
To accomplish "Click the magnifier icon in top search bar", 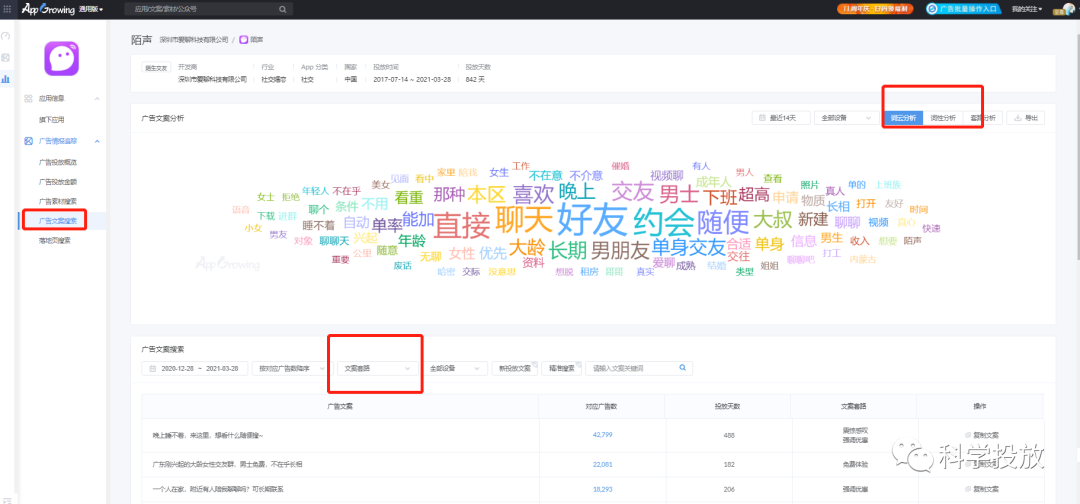I will 282,10.
